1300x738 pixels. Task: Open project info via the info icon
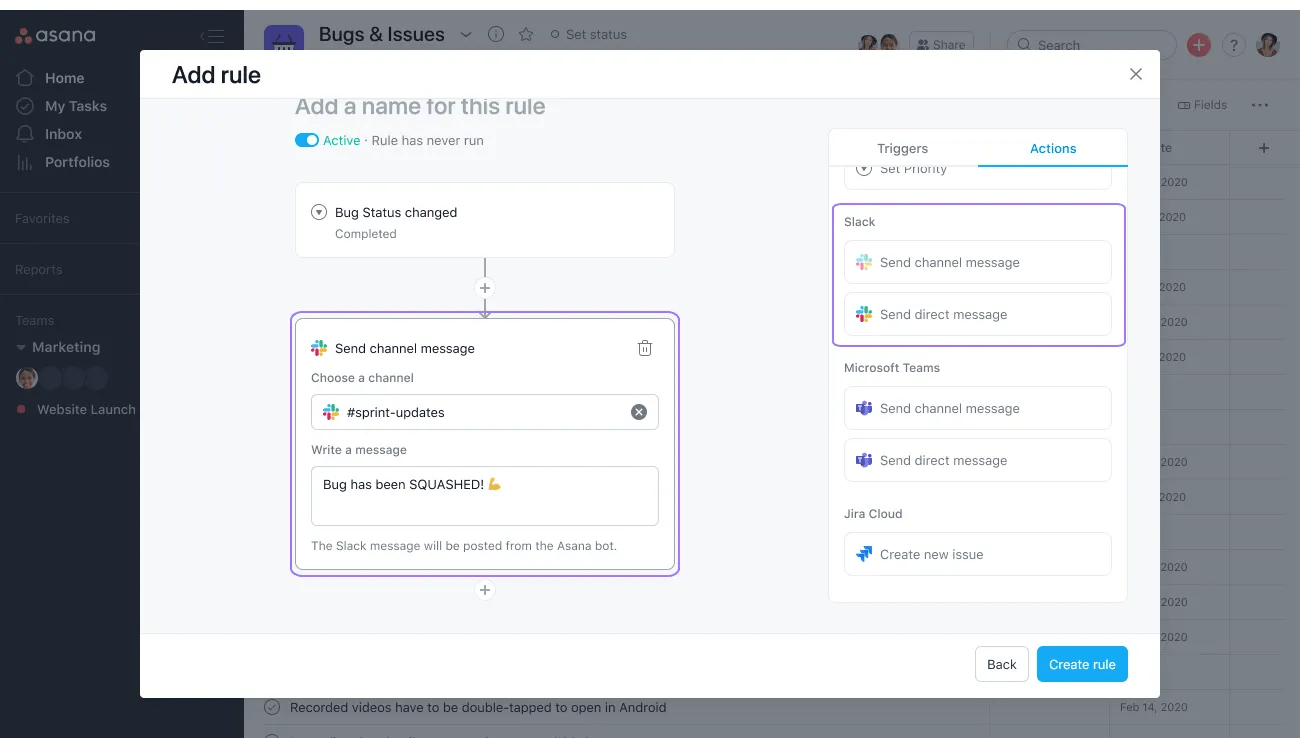495,33
